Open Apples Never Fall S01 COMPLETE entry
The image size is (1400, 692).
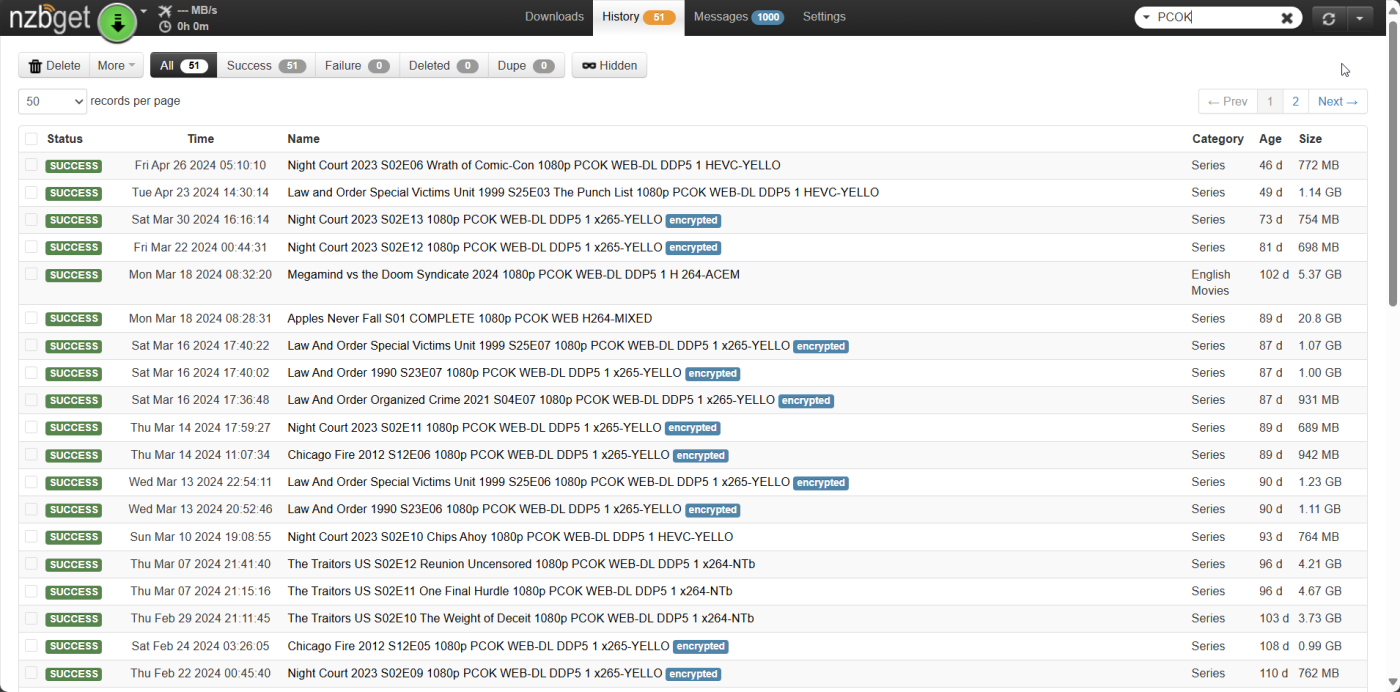[x=469, y=318]
